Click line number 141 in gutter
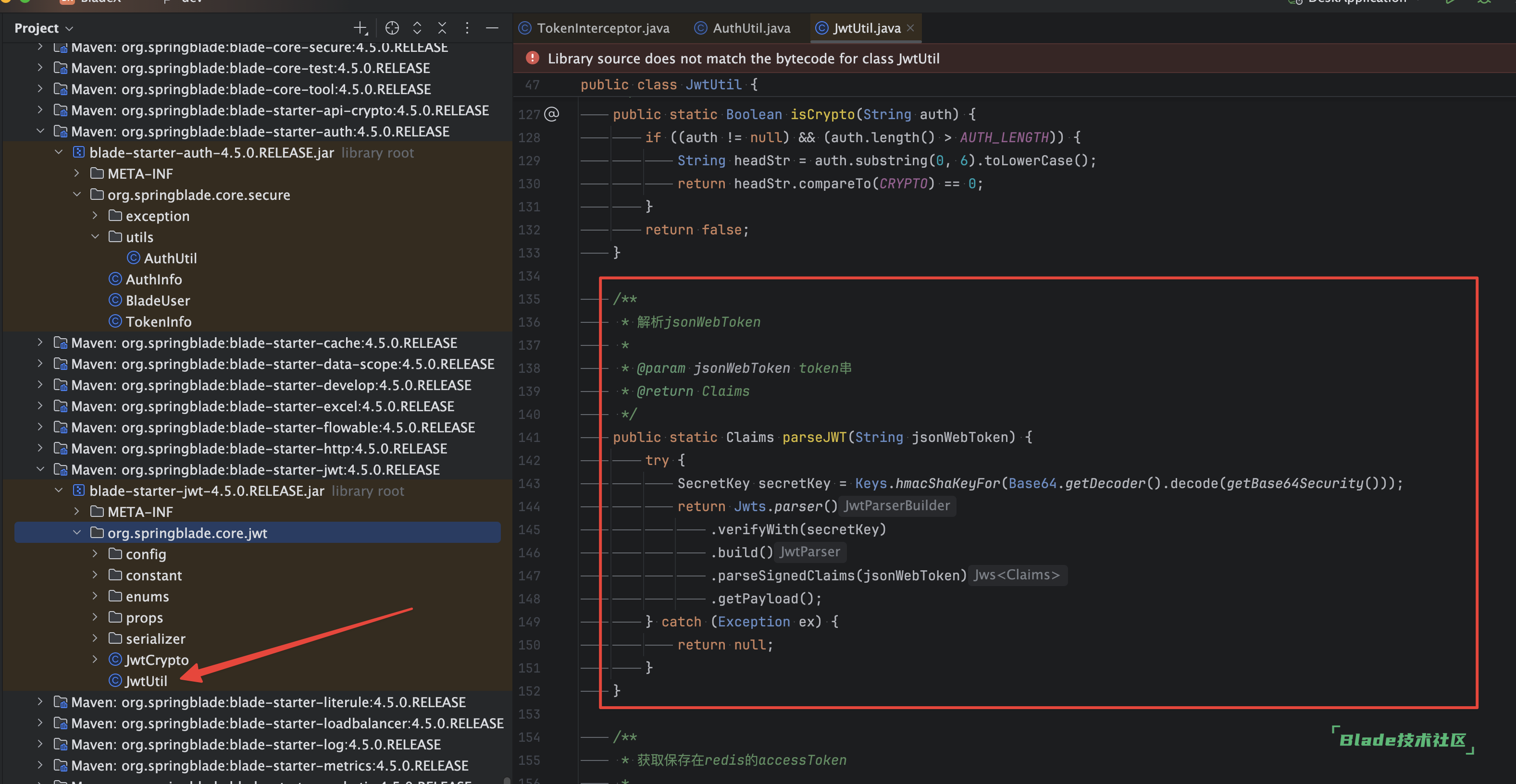 [x=529, y=437]
